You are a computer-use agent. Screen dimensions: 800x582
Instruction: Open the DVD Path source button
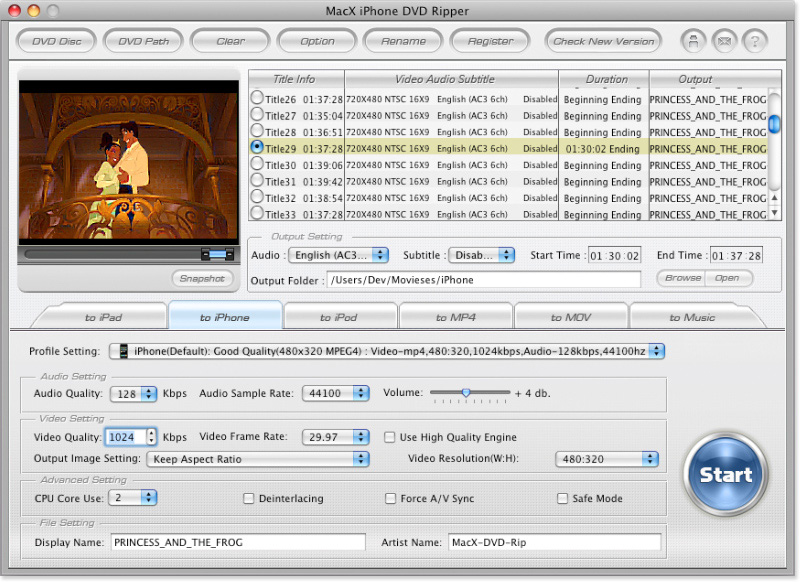[x=143, y=41]
